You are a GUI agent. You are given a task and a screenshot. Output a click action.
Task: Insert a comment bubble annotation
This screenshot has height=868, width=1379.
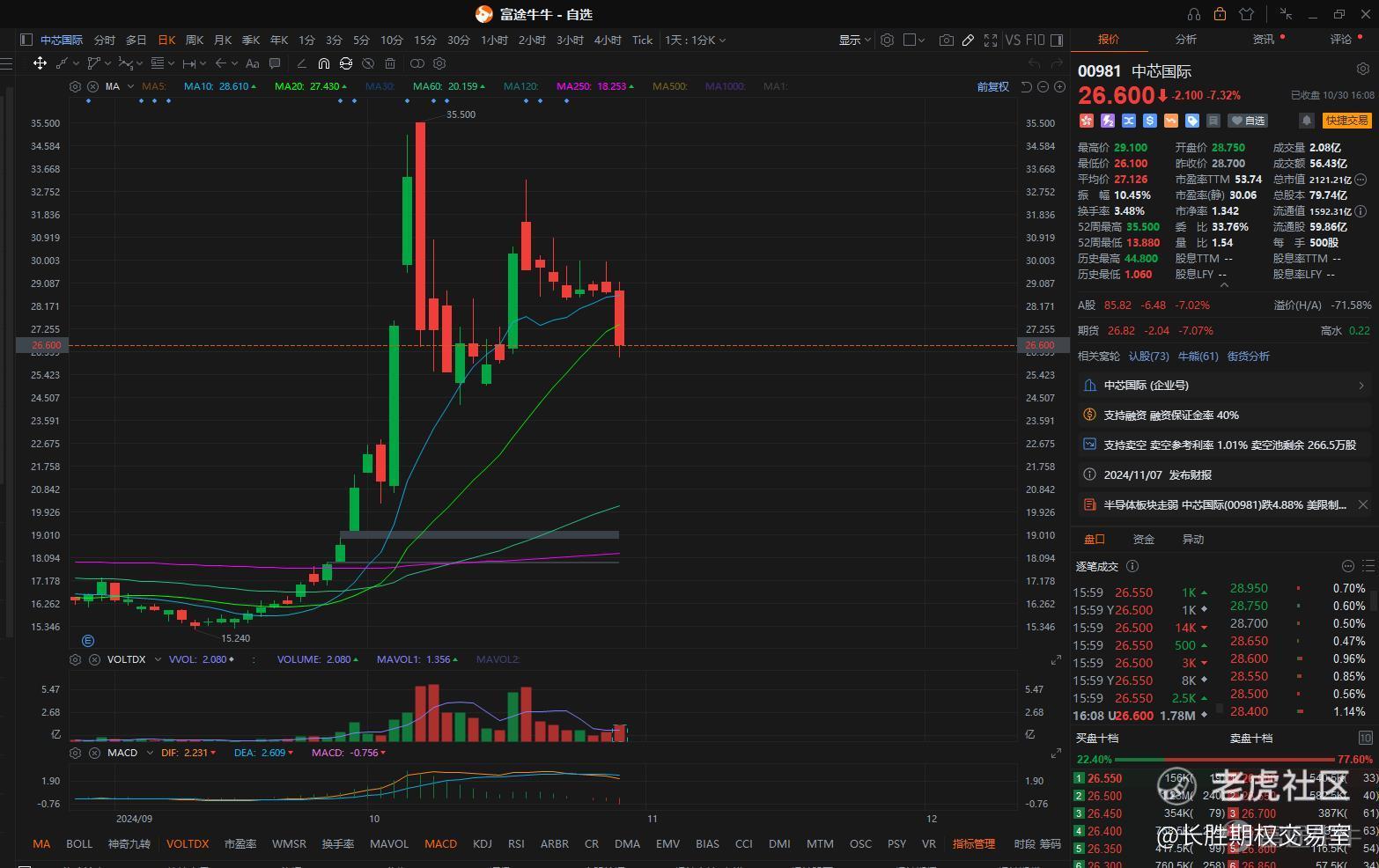[x=275, y=63]
